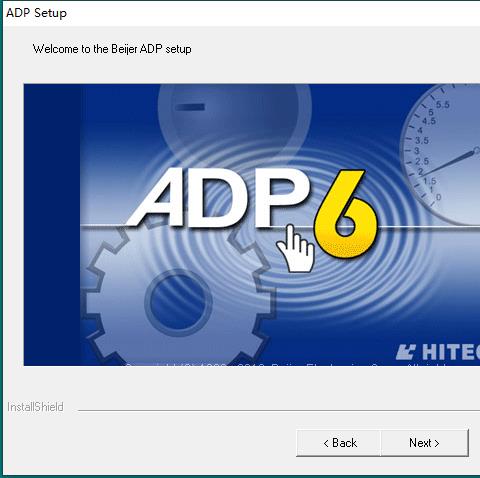Click the white hand pointer icon
Viewport: 480px width, 478px height.
(296, 248)
